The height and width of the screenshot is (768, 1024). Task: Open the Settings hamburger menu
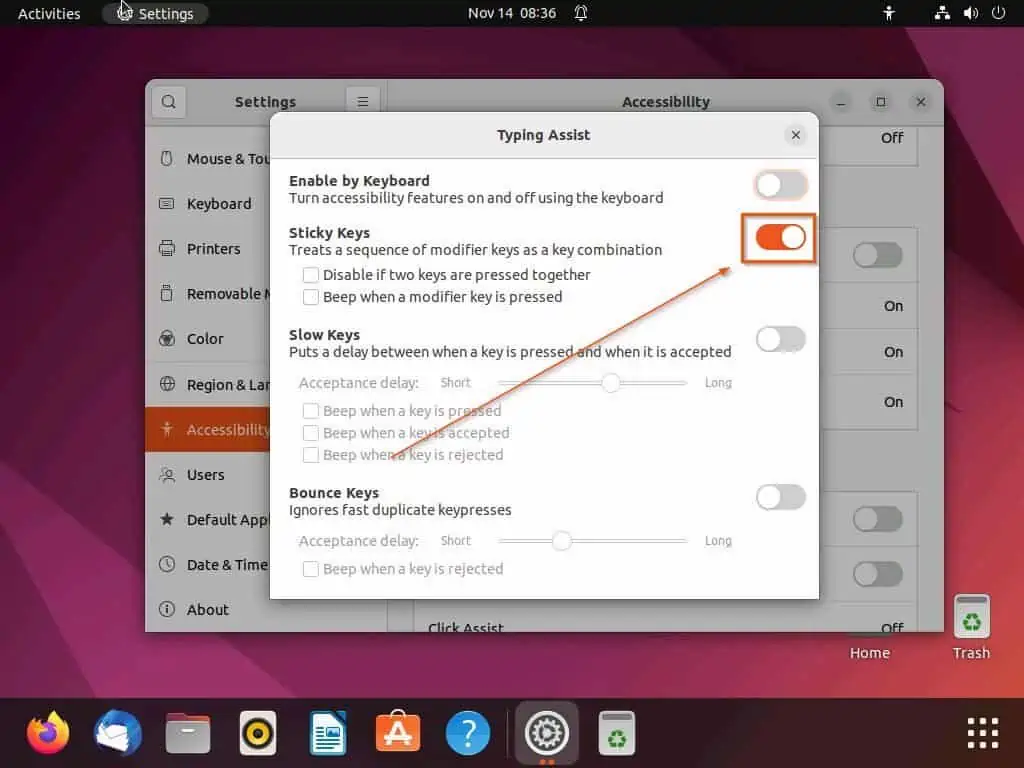(x=362, y=101)
